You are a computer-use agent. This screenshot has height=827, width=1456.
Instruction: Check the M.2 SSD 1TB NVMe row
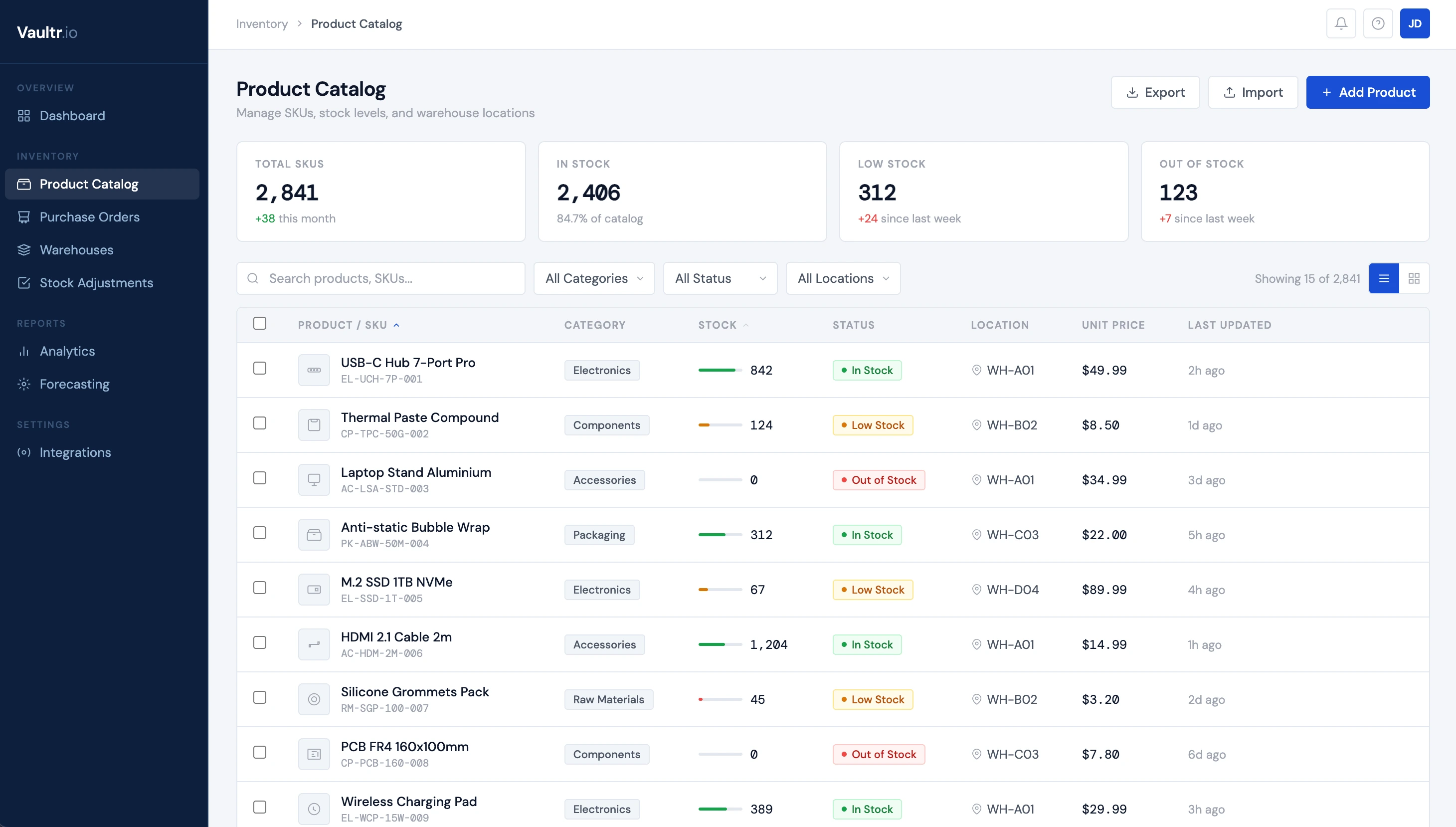click(x=259, y=587)
